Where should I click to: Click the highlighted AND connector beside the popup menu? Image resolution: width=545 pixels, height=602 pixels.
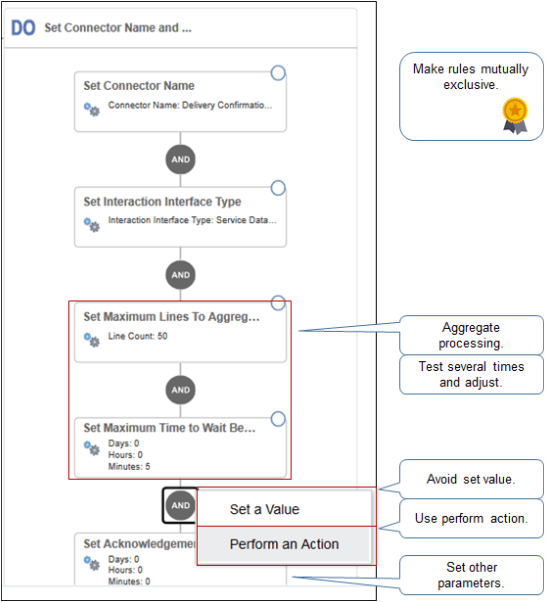[180, 505]
